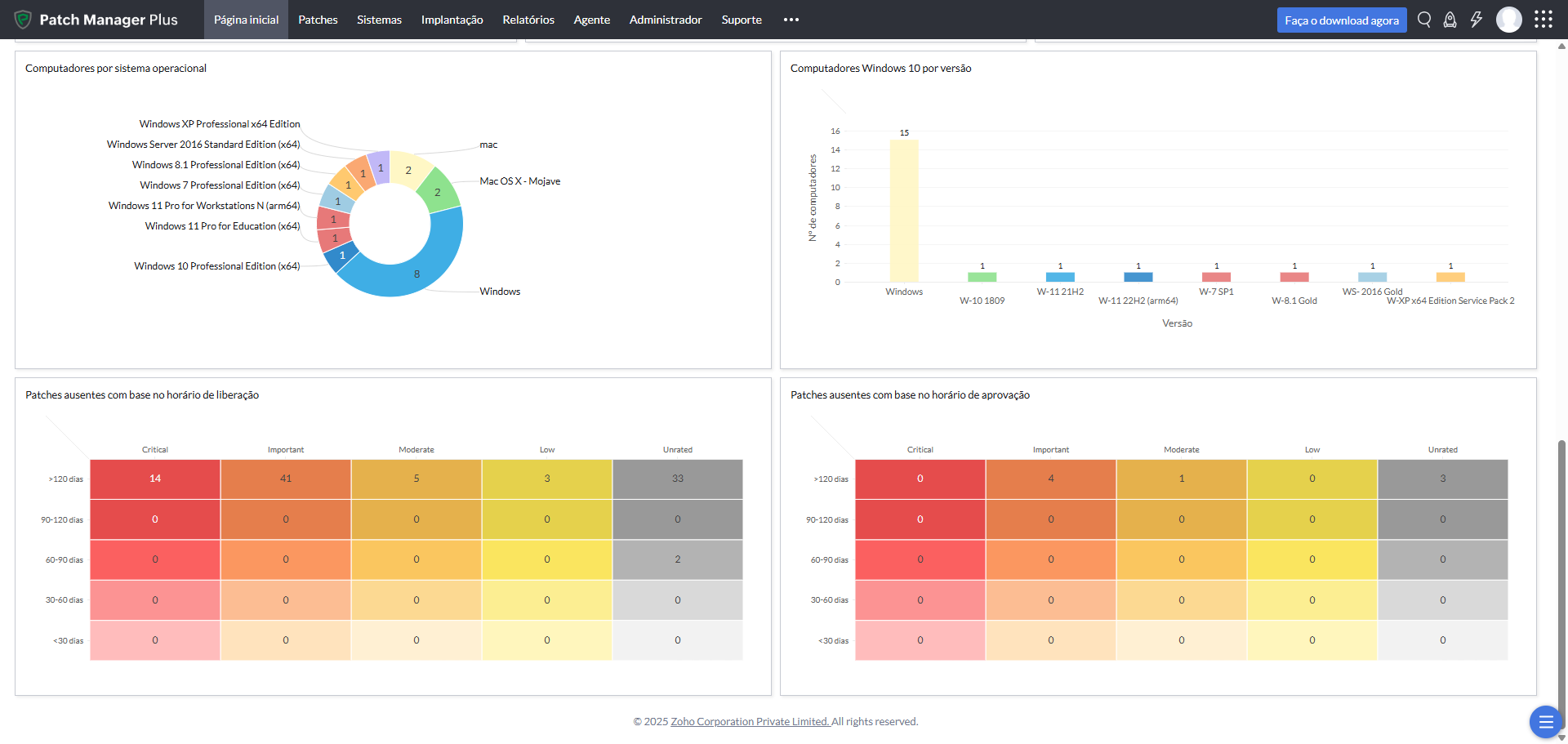1568x744 pixels.
Task: Open the Patches tab
Action: coord(318,20)
